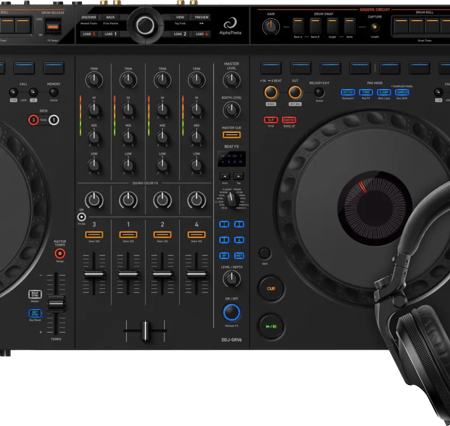This screenshot has height=426, width=450.
Task: Select the VIEW button in browse section
Action: 180,17
